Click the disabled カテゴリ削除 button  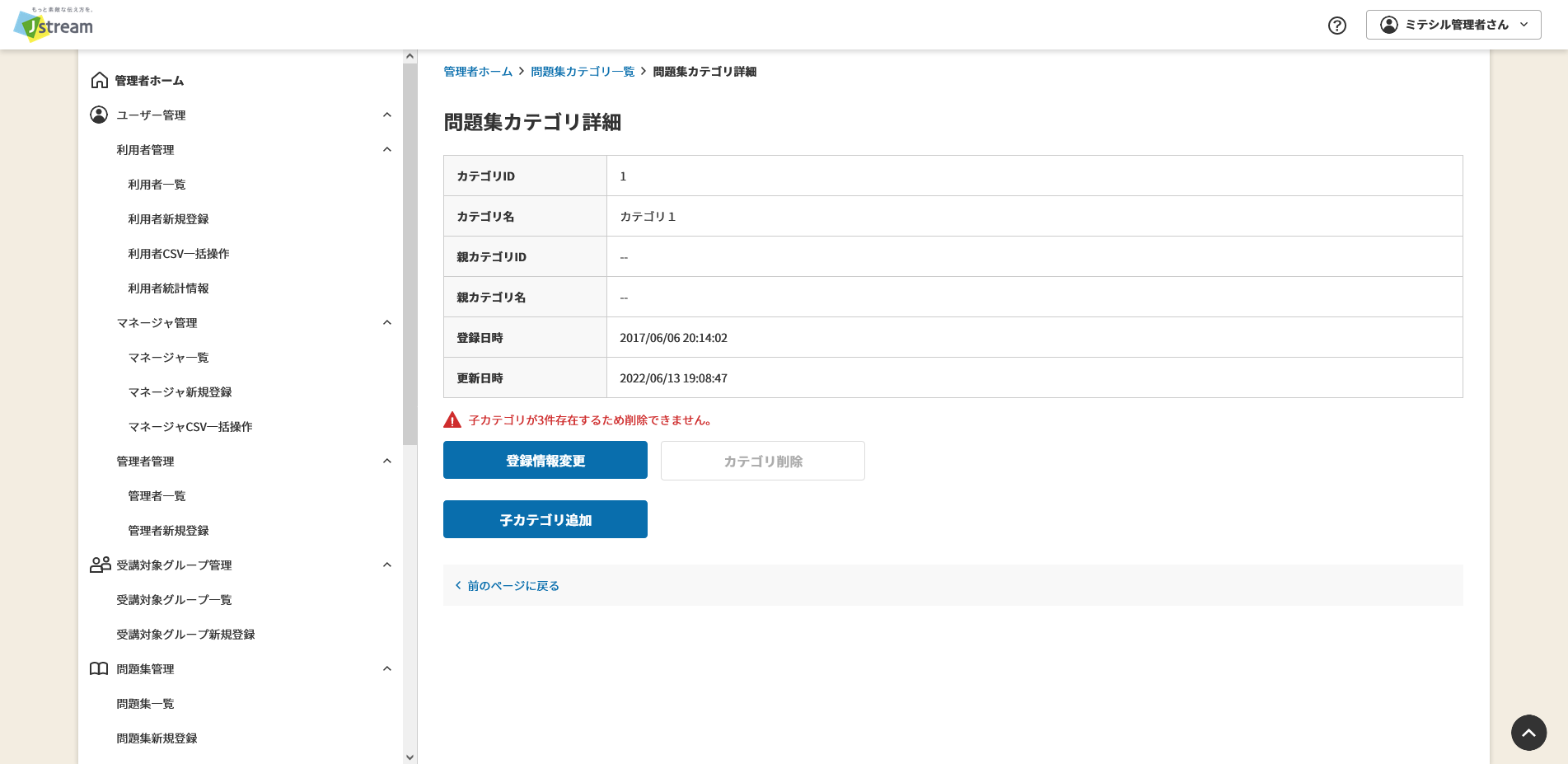pyautogui.click(x=763, y=461)
